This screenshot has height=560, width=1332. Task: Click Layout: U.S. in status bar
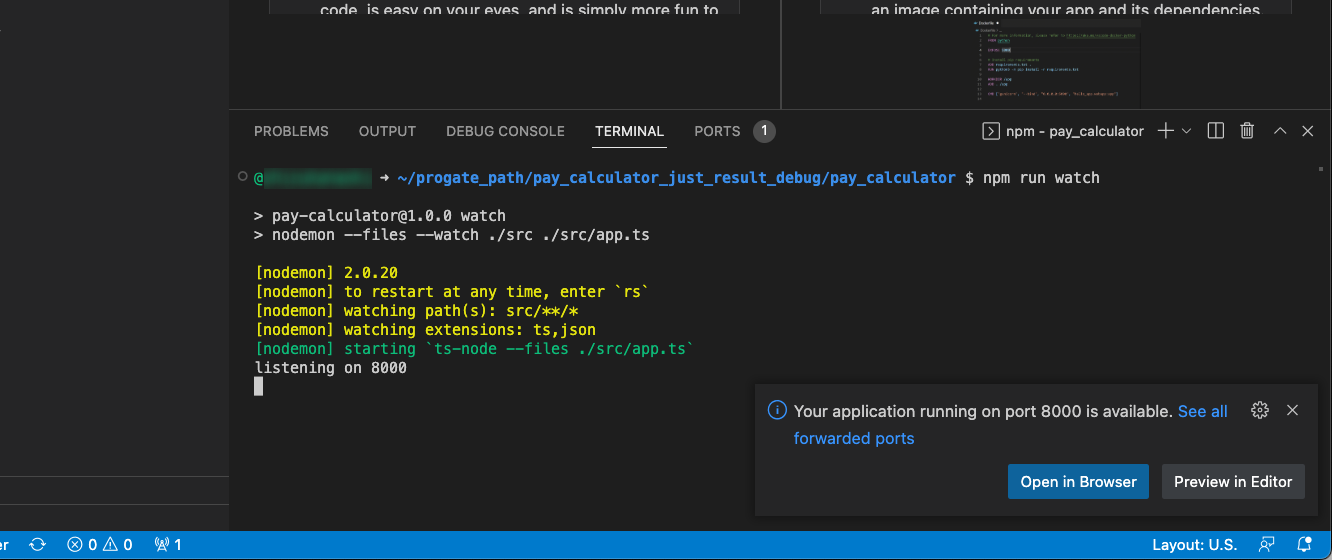pyautogui.click(x=1194, y=545)
